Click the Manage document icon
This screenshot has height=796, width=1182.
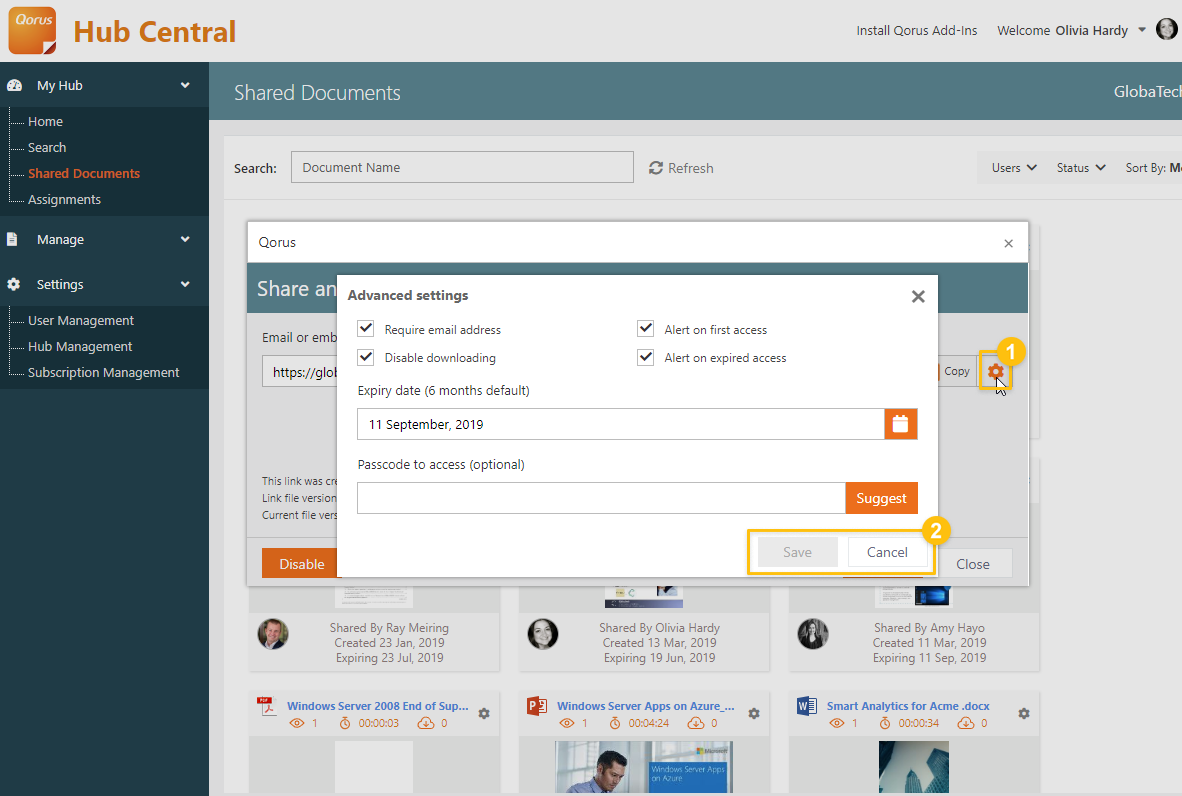(12, 239)
